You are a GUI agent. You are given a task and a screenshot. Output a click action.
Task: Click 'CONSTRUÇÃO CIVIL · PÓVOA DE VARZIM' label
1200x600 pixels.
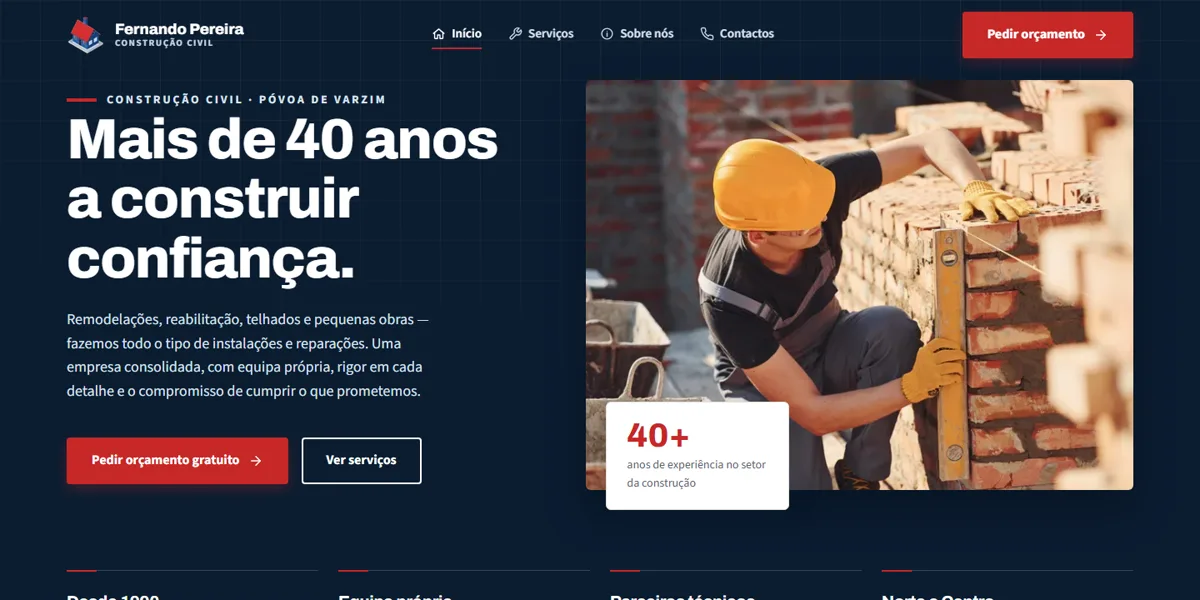[246, 100]
